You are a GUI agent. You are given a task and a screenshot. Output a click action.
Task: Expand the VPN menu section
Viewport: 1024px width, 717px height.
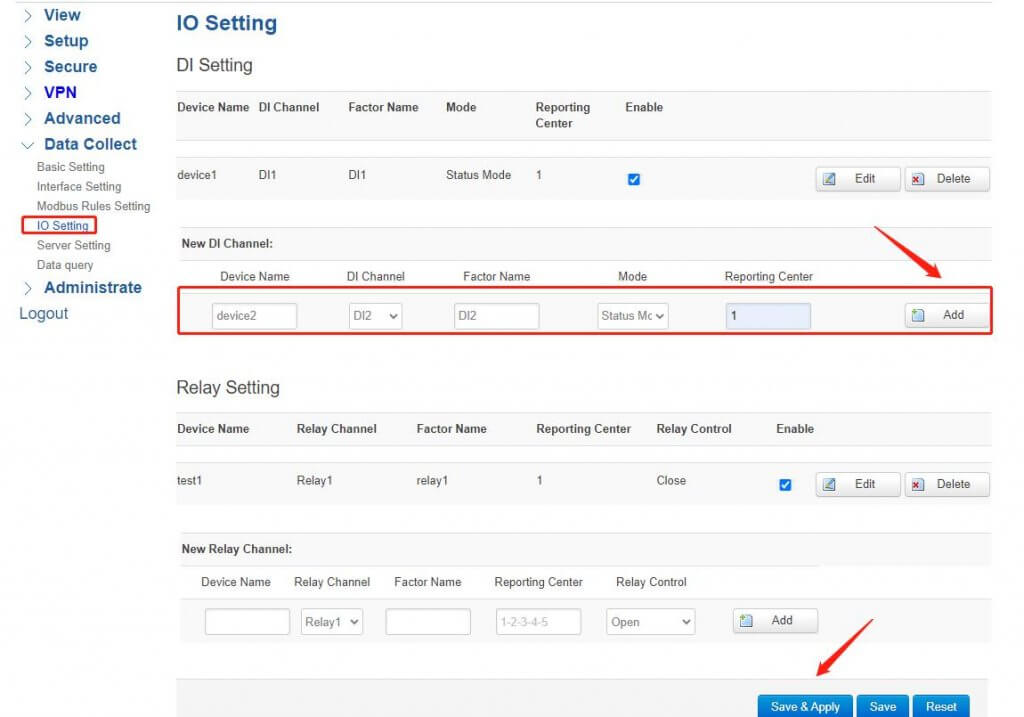click(x=60, y=92)
